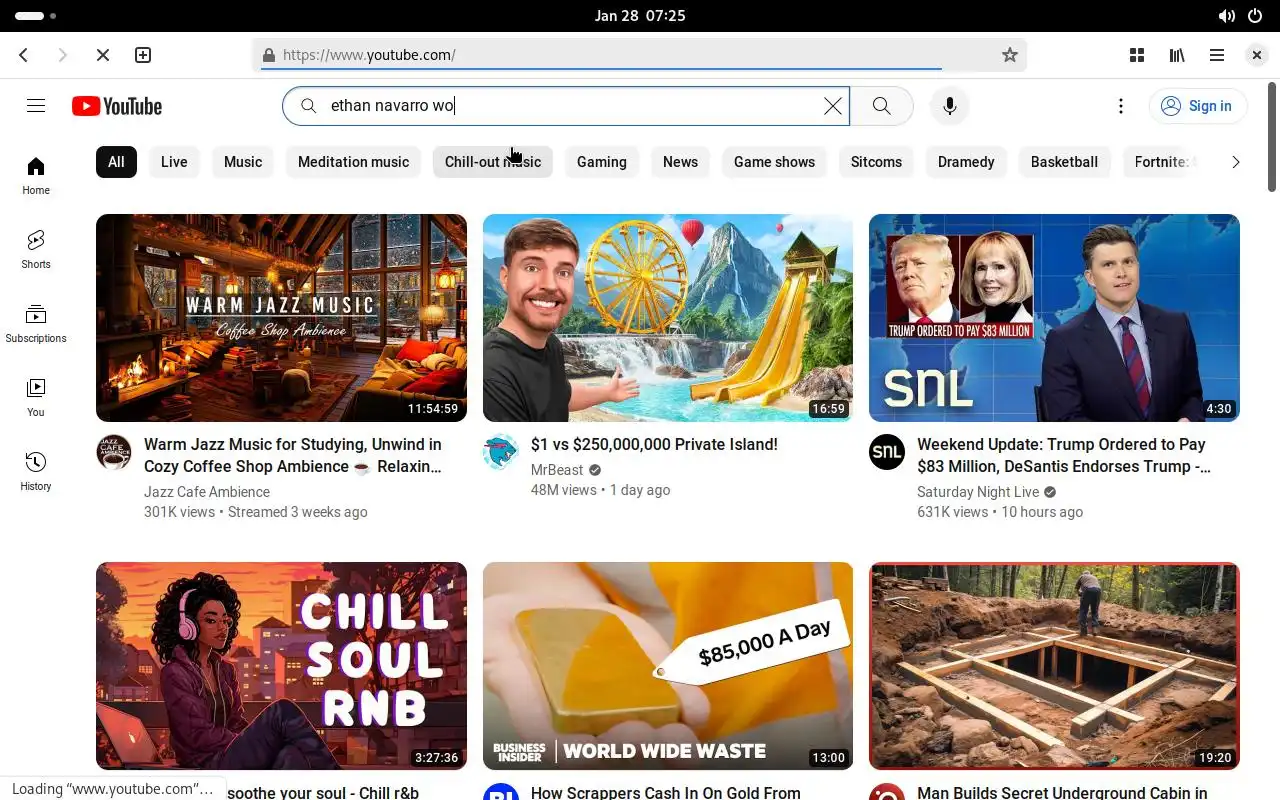The height and width of the screenshot is (800, 1280).
Task: Select the Basketball category chip
Action: (x=1064, y=162)
